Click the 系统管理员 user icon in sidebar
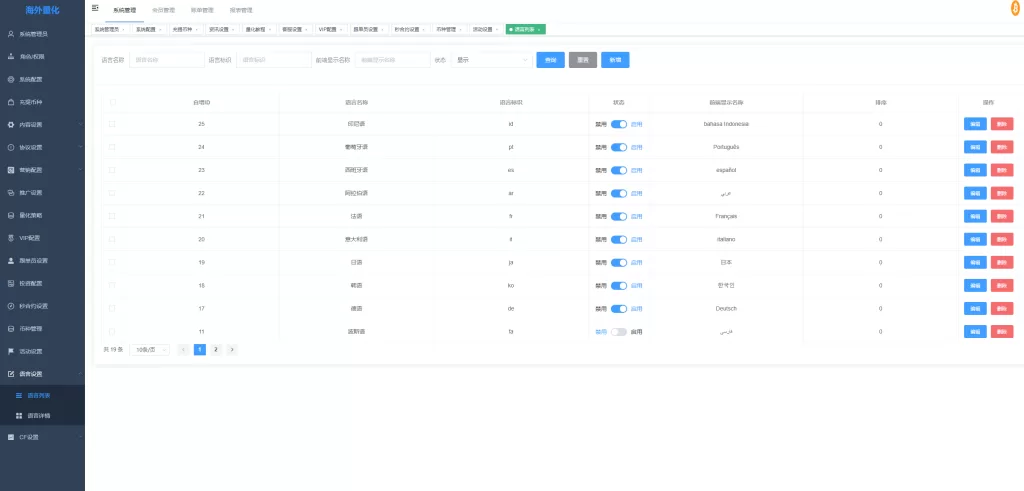Viewport: 1024px width, 491px height. coord(11,34)
